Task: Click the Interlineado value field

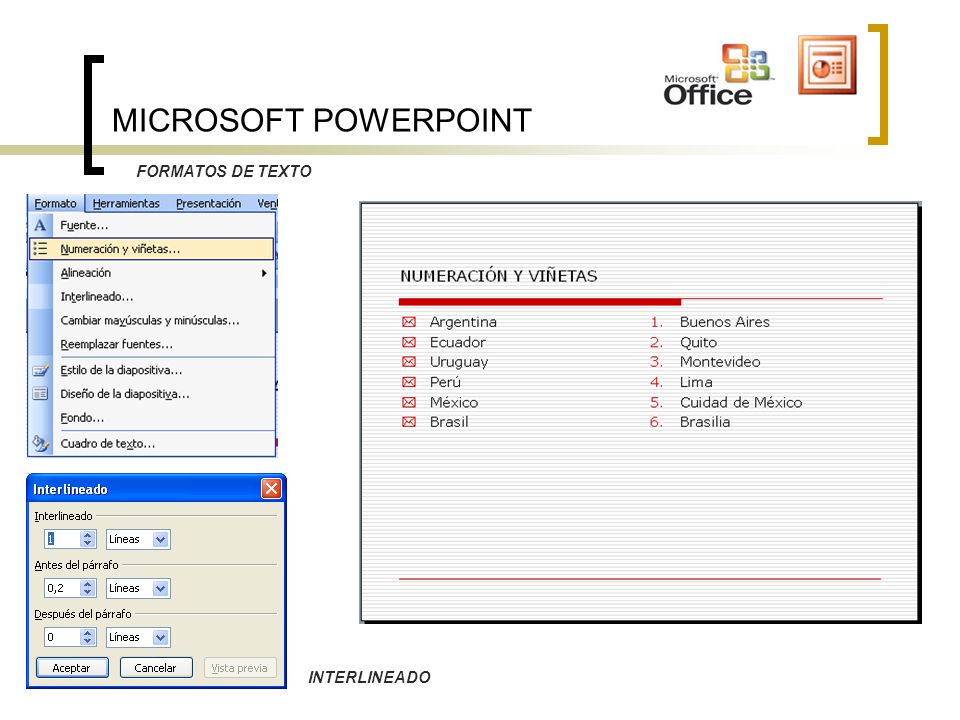Action: point(62,539)
